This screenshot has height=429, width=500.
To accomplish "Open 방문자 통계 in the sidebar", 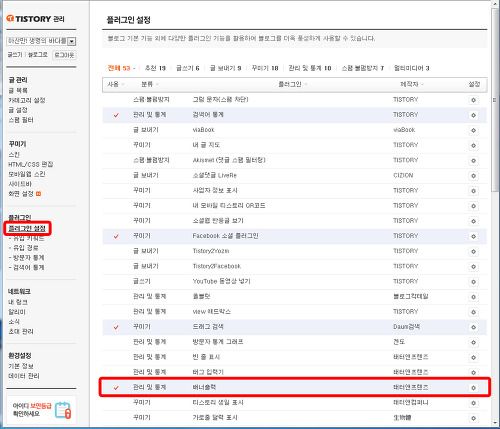I will 28,258.
